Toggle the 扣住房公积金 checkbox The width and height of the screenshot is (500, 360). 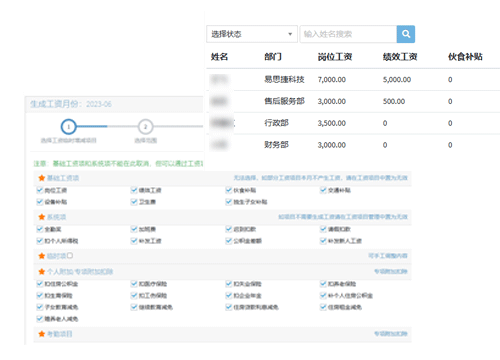tap(40, 284)
